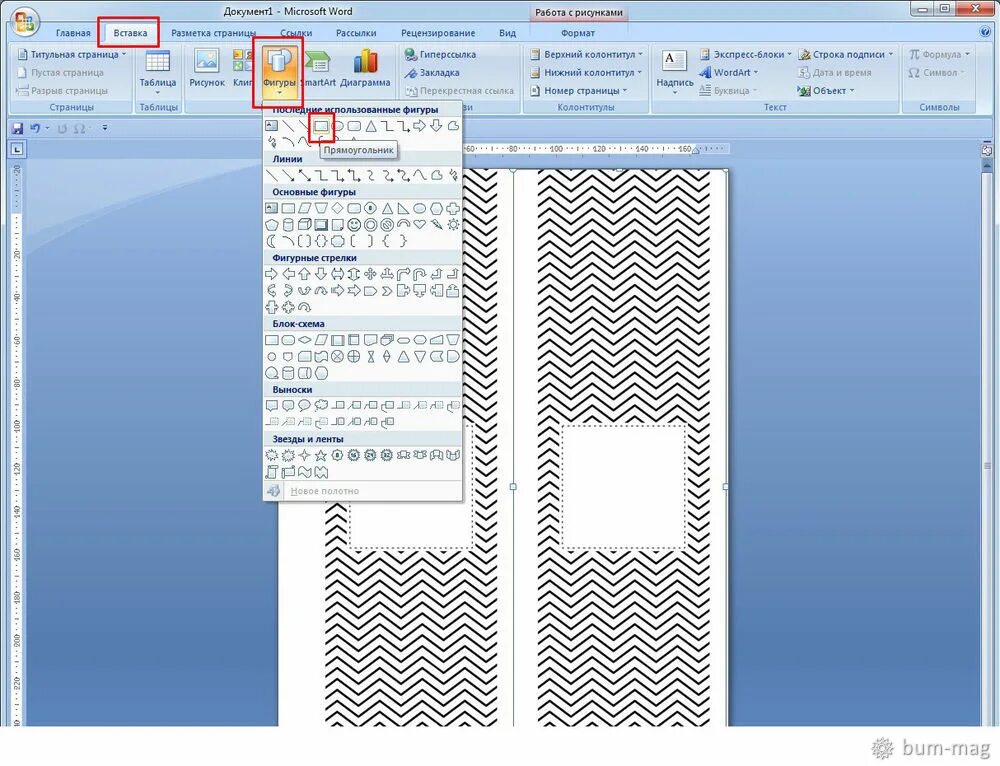Click the horizontal ruler

point(596,149)
